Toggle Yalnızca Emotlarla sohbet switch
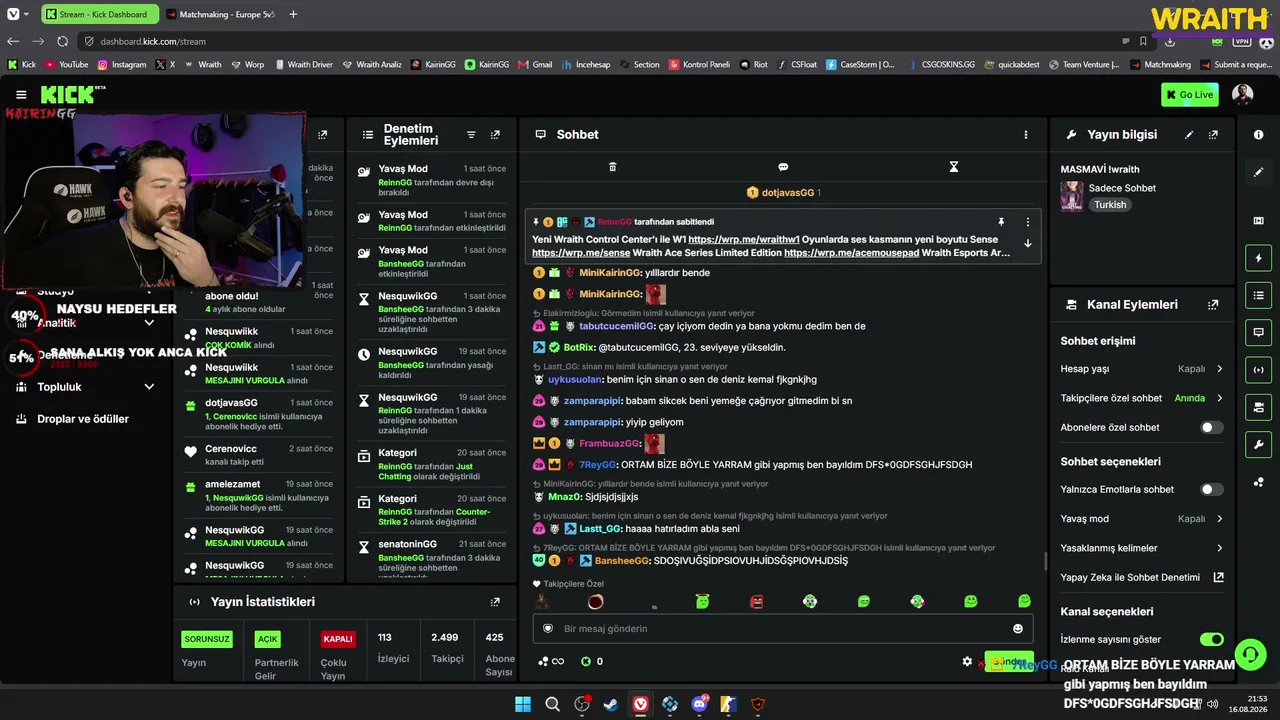1280x720 pixels. [1211, 489]
